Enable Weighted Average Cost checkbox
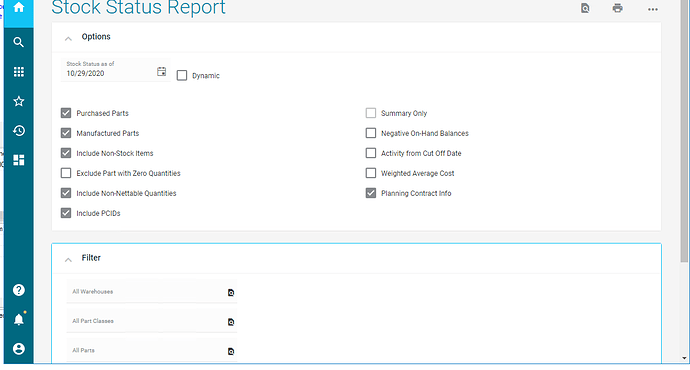Viewport: 690px width, 370px height. [x=371, y=173]
